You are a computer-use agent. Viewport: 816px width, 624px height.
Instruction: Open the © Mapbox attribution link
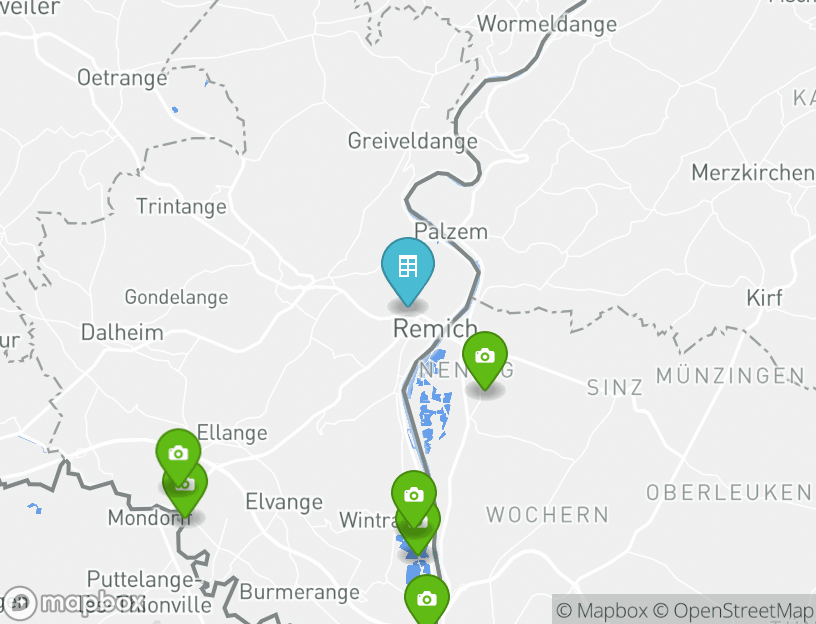(602, 610)
